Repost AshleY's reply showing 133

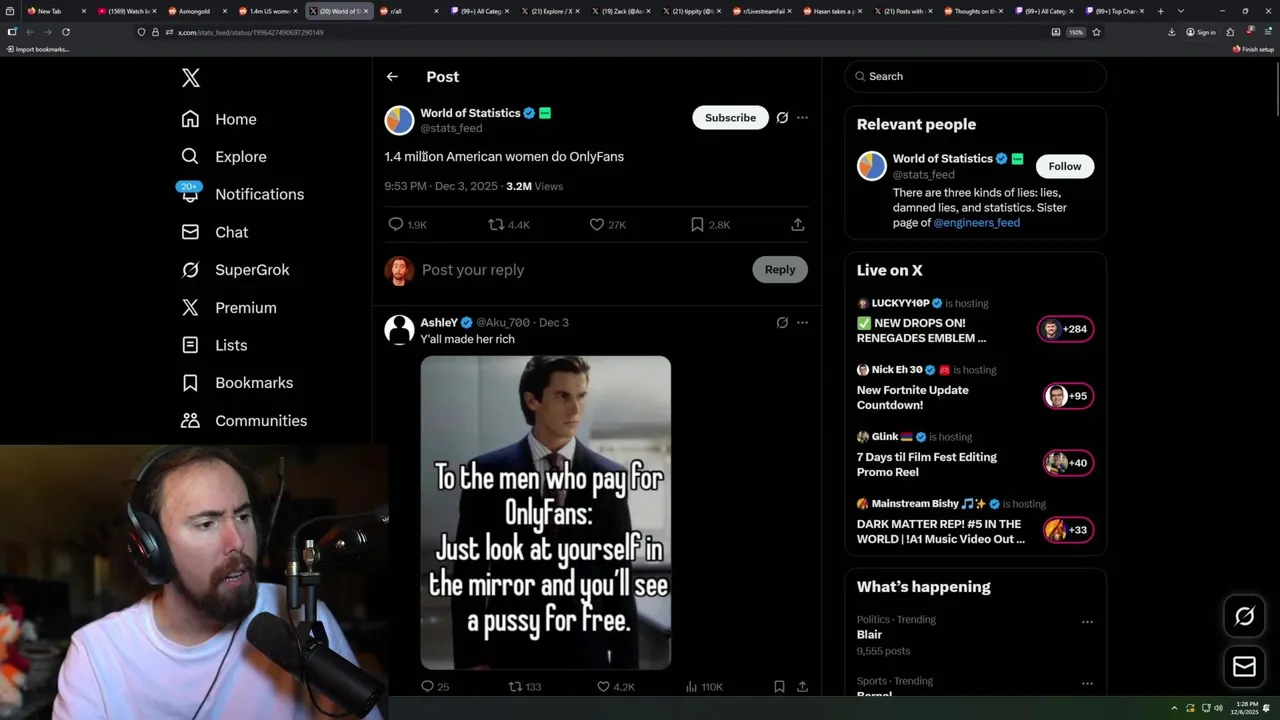tap(525, 687)
